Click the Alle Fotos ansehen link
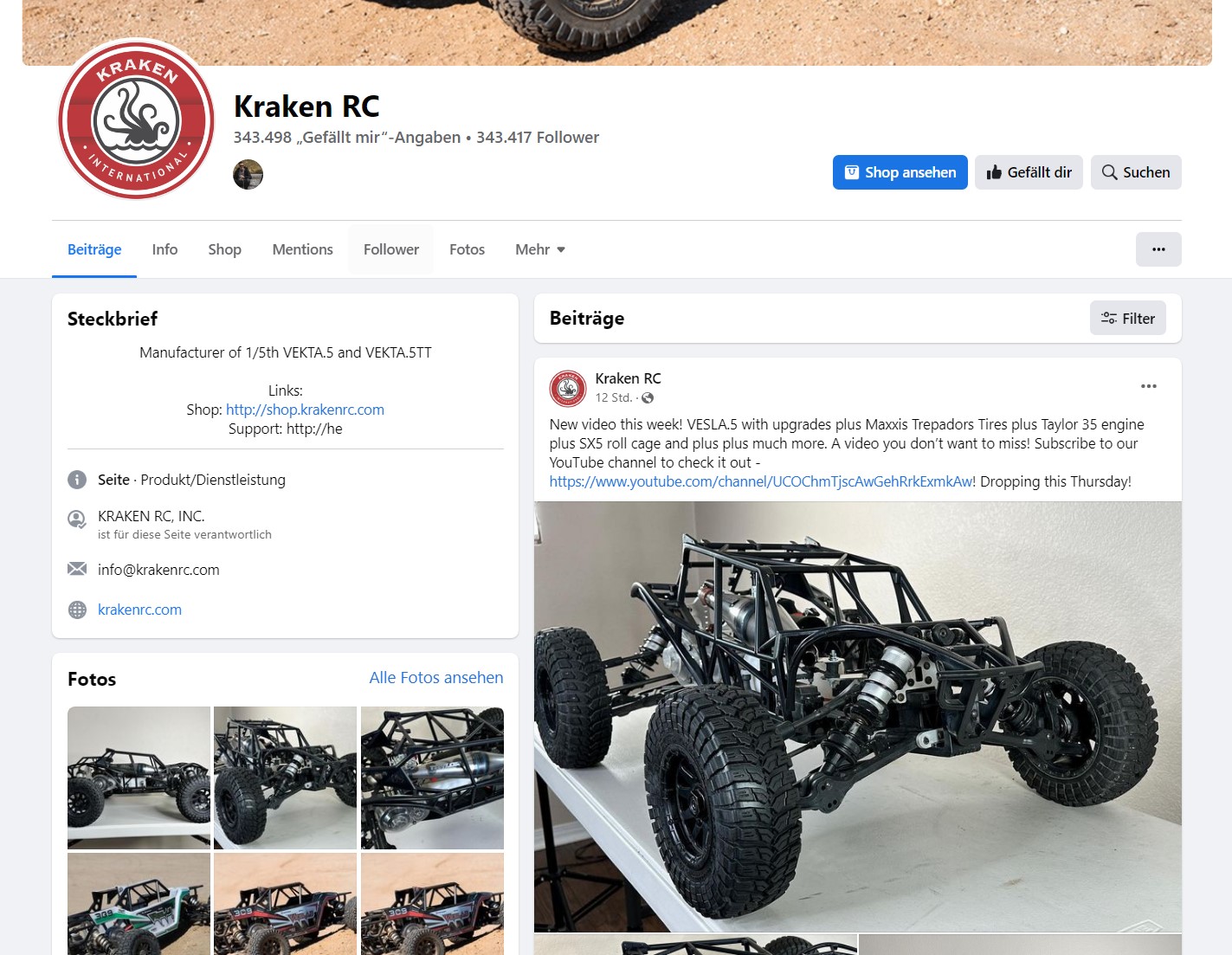1232x955 pixels. click(436, 678)
